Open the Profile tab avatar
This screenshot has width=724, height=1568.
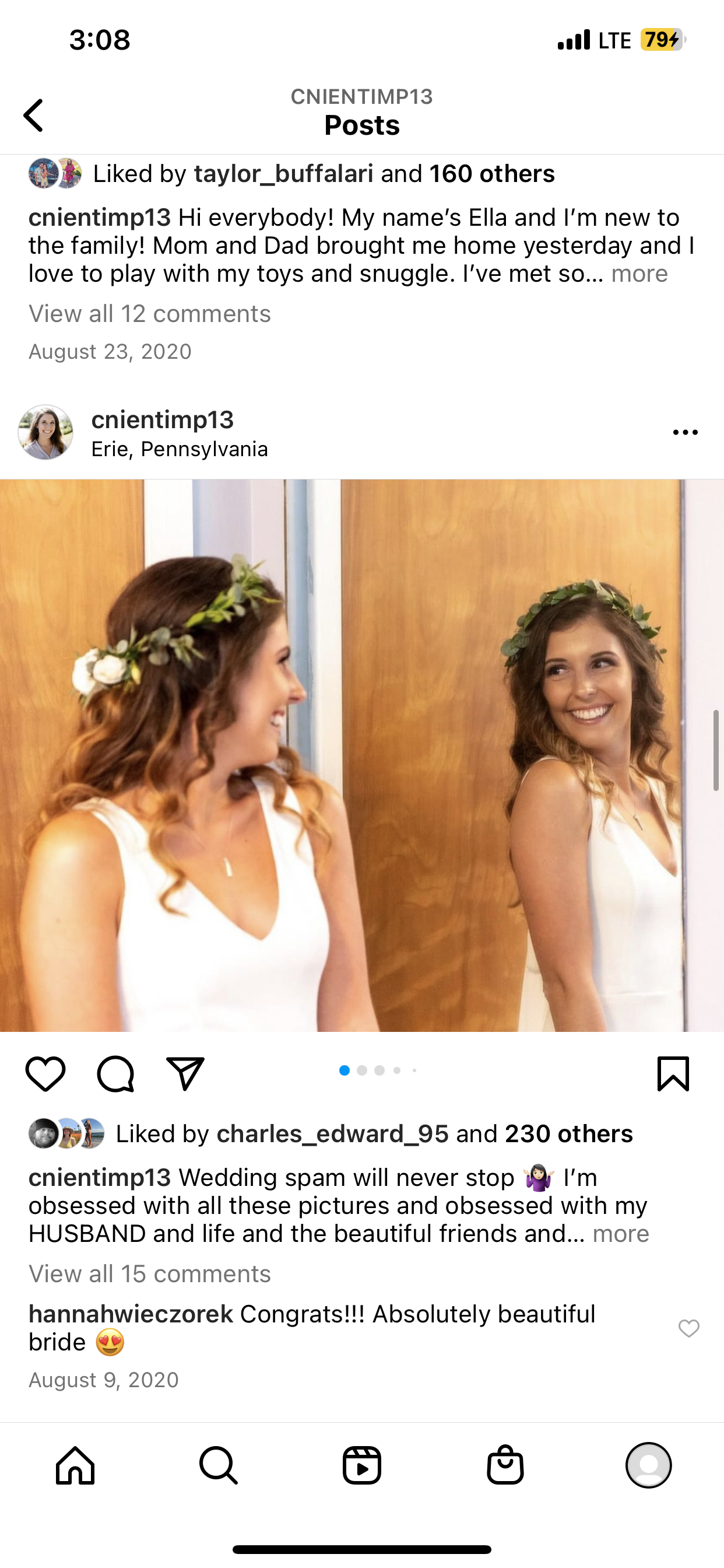pyautogui.click(x=649, y=1465)
